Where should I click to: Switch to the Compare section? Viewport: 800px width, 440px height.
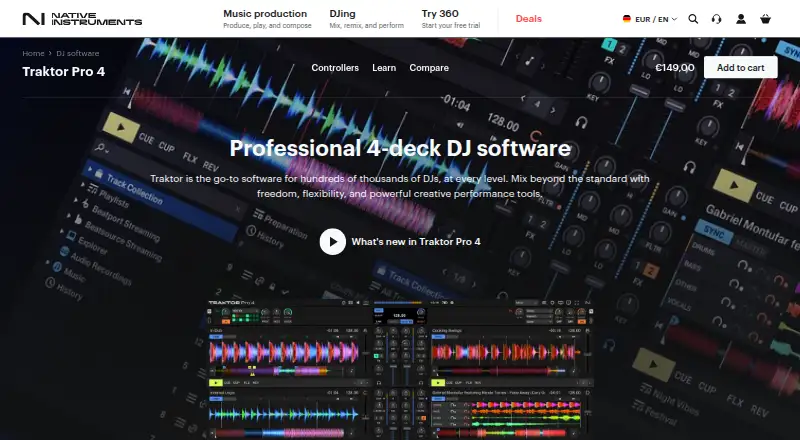coord(429,67)
